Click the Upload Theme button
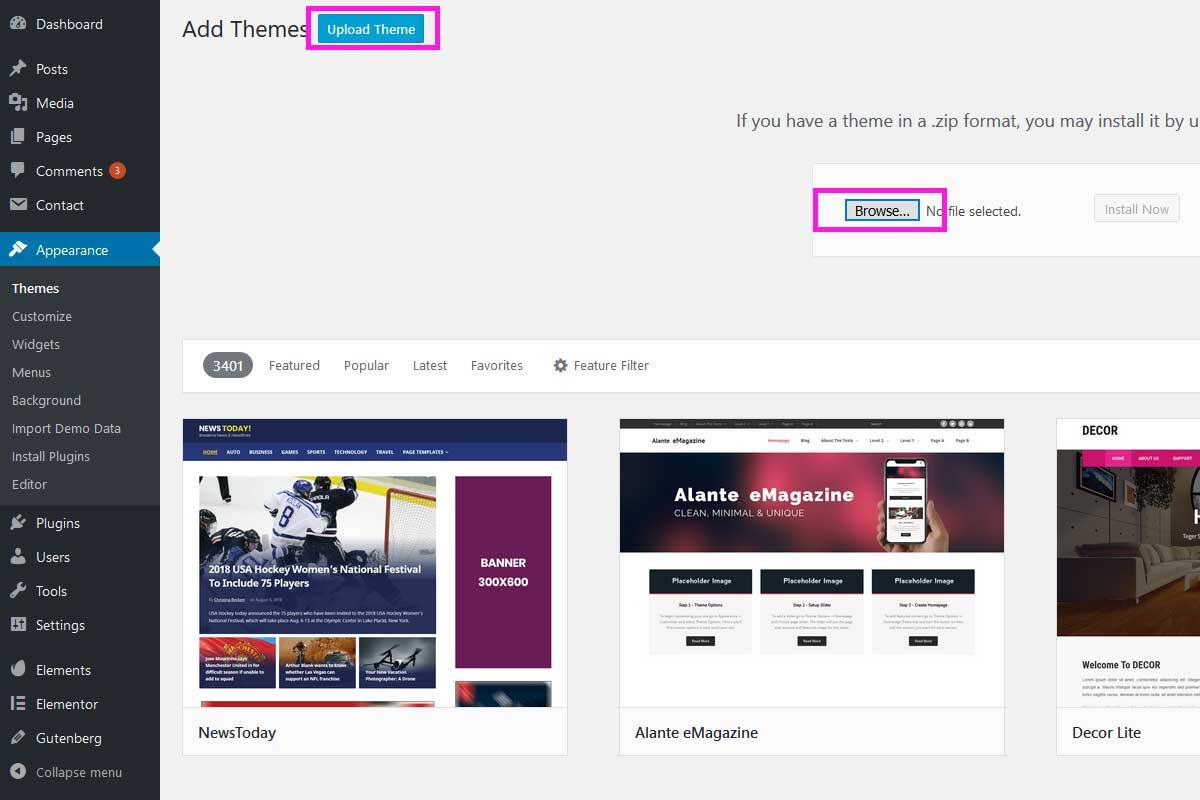This screenshot has height=800, width=1200. click(371, 29)
